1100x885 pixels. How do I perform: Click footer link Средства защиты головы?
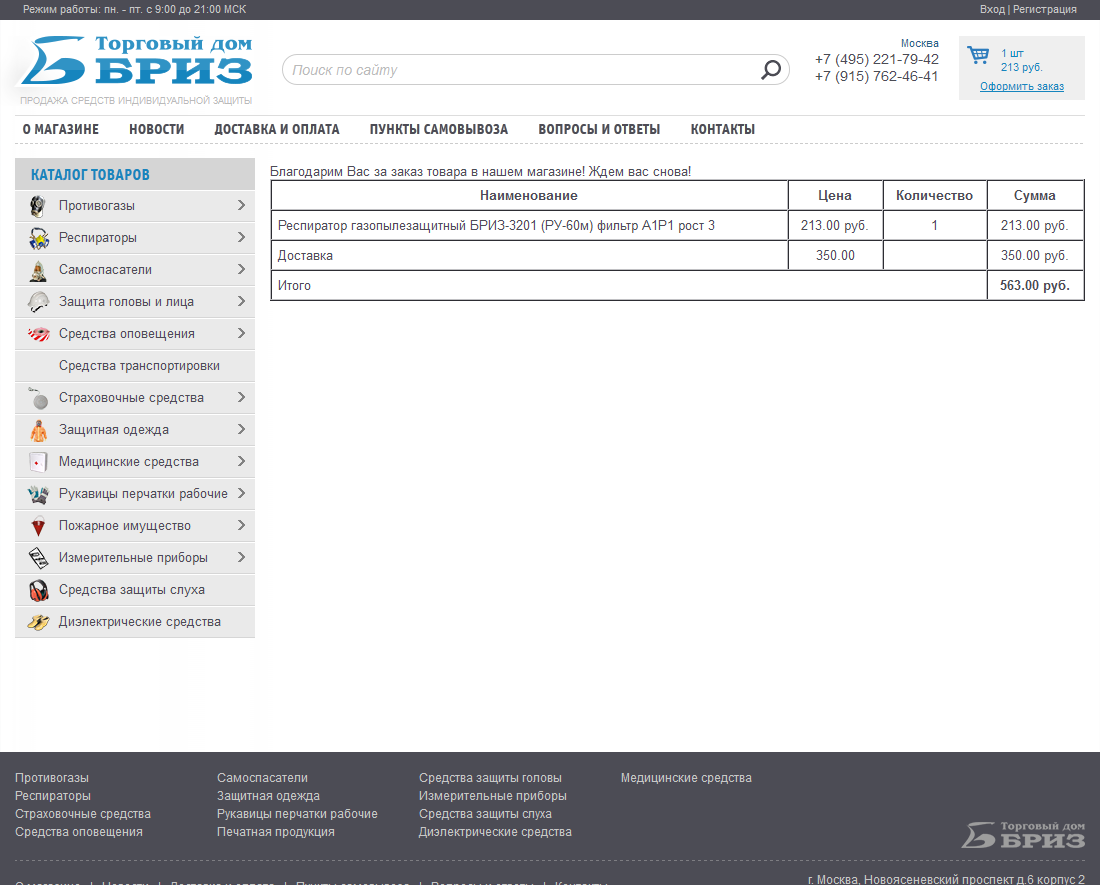tap(490, 778)
